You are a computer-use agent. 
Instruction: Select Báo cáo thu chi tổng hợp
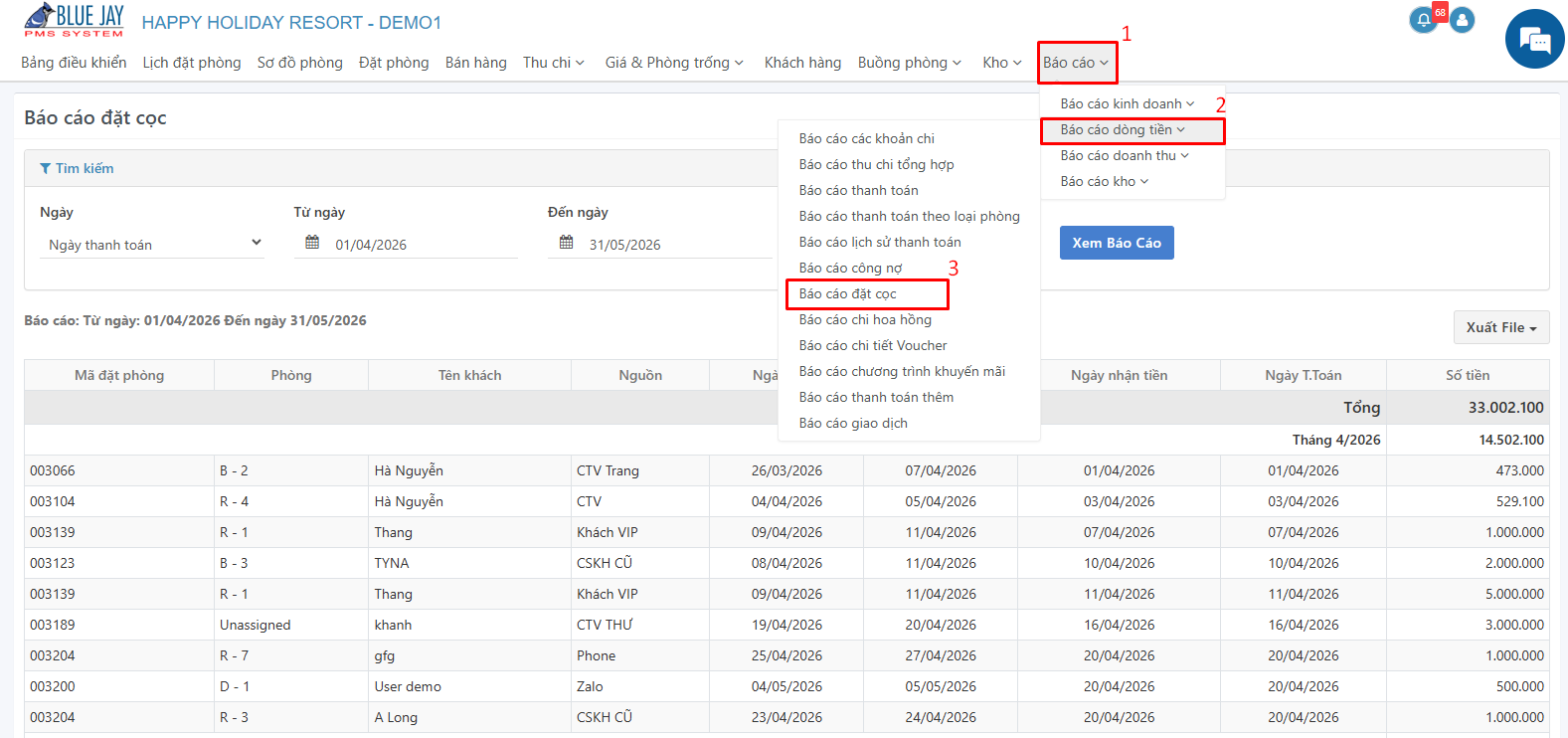(877, 164)
